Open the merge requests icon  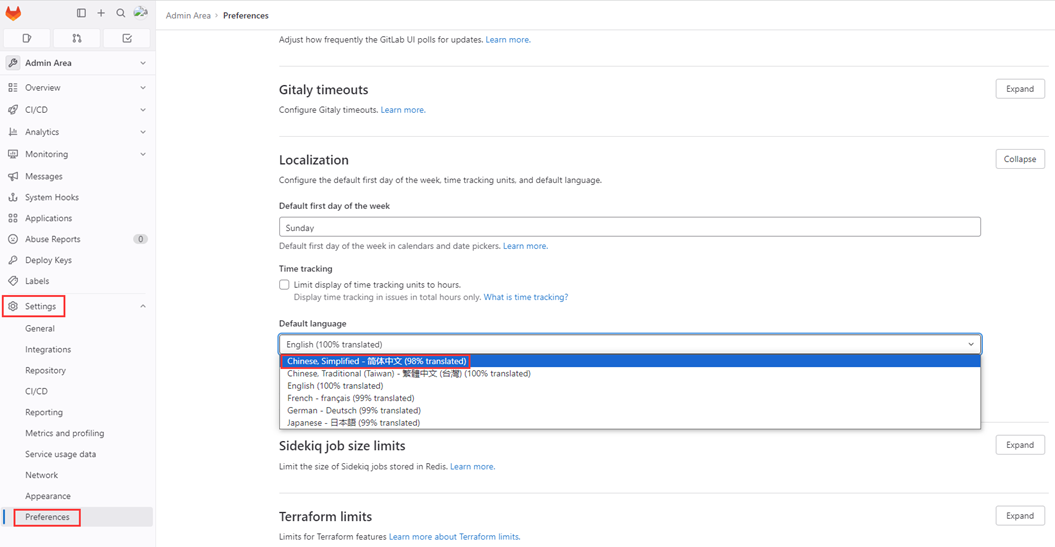77,38
